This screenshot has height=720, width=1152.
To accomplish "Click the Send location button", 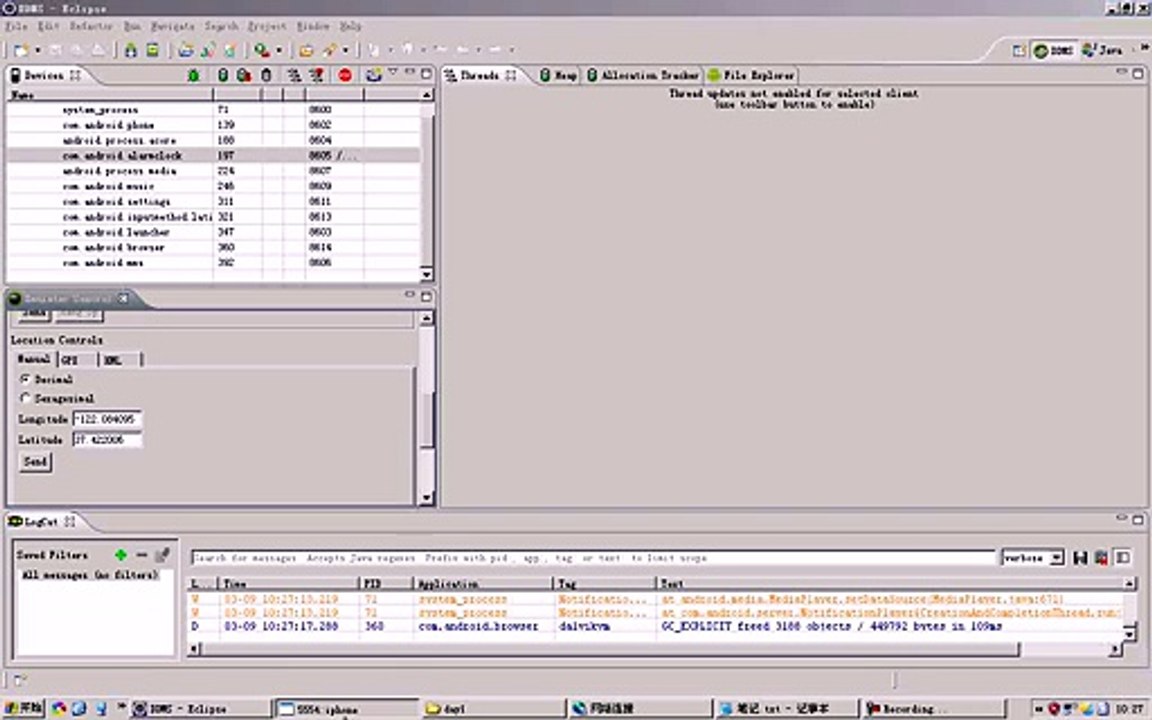I will [35, 461].
